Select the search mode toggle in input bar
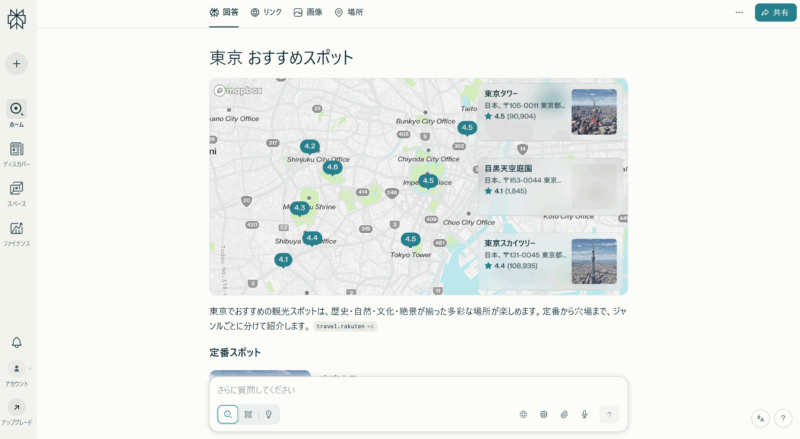Image resolution: width=800 pixels, height=439 pixels. [x=228, y=414]
